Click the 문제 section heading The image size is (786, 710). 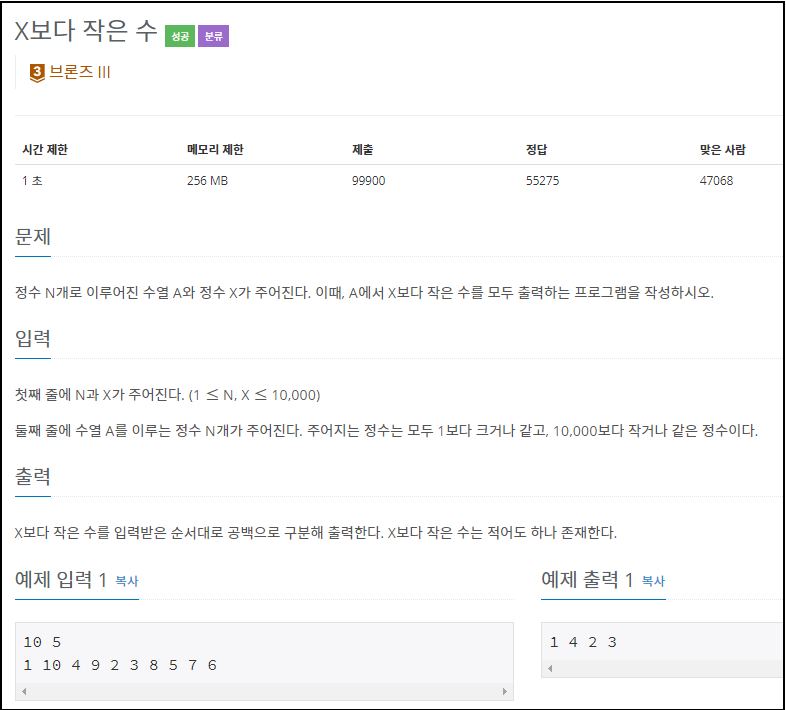(33, 237)
